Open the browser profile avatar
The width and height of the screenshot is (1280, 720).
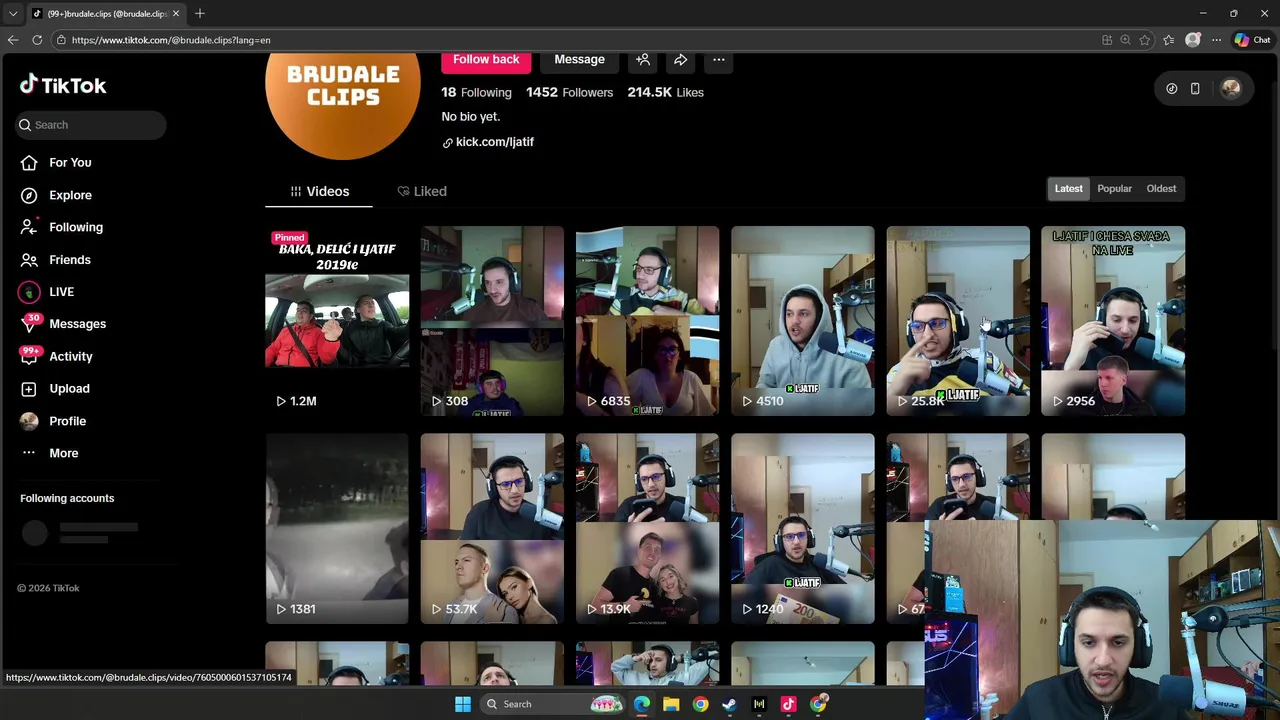click(x=1193, y=40)
